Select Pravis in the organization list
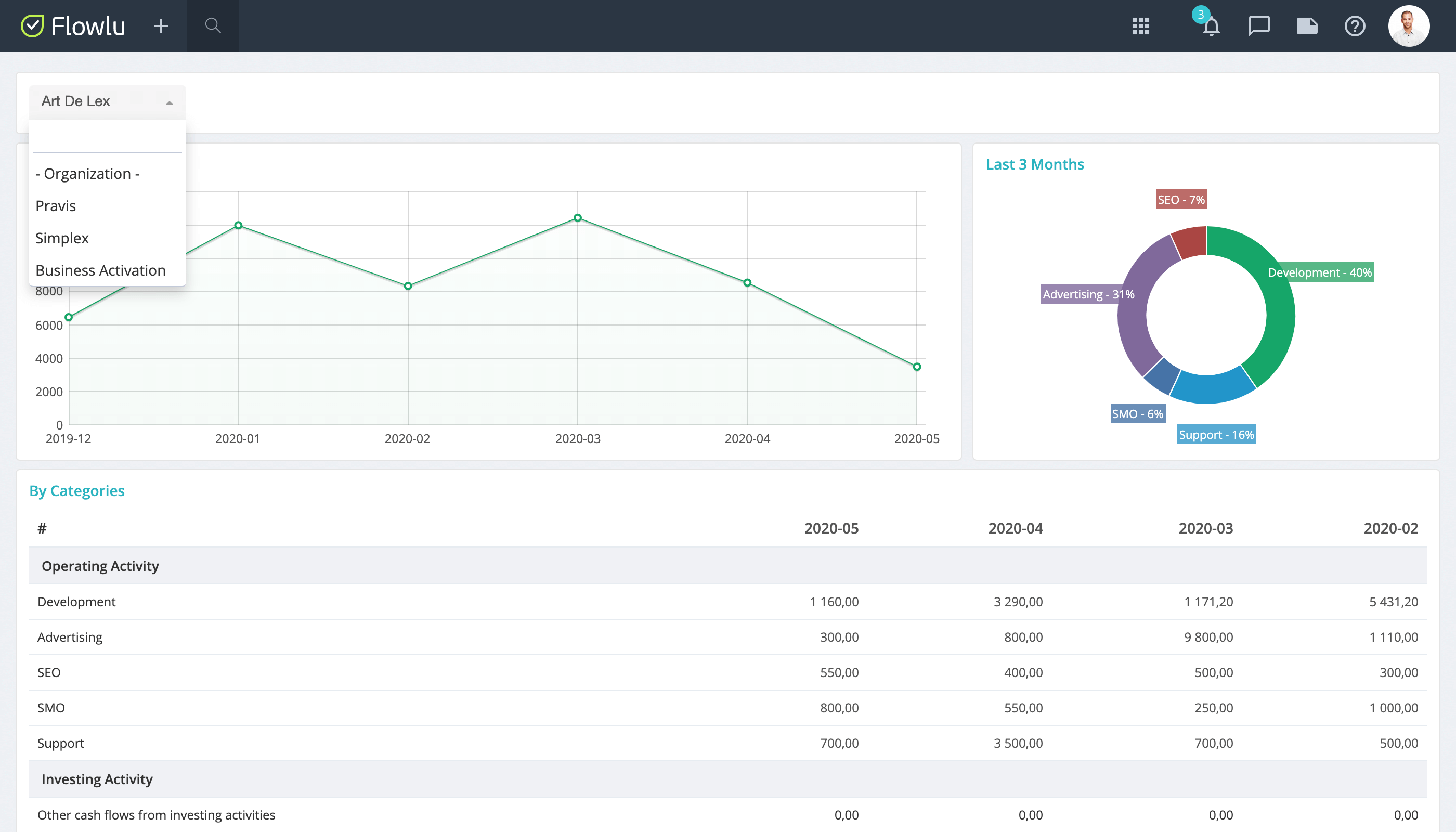 (x=108, y=206)
